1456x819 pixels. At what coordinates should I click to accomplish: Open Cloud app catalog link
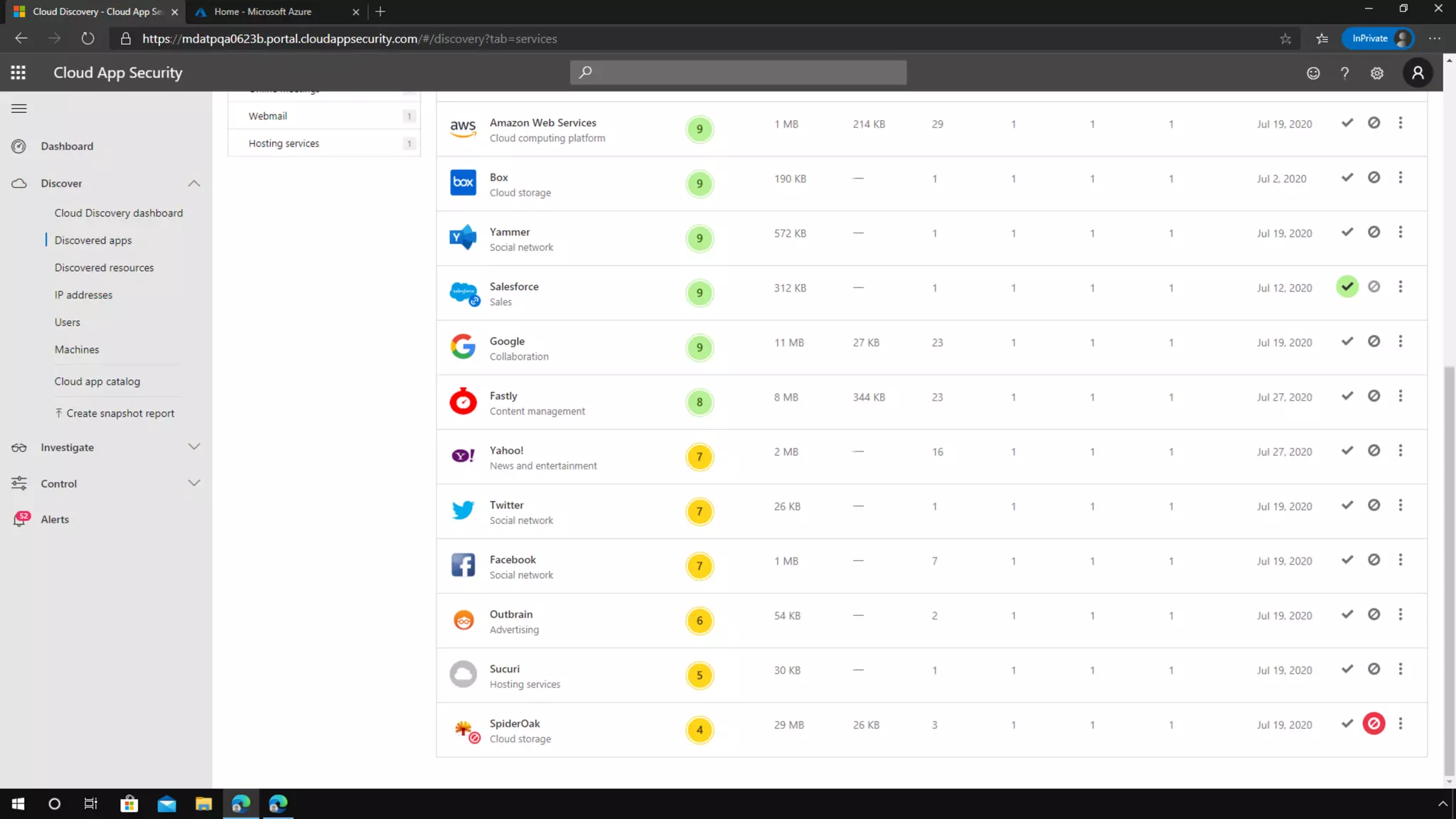(97, 382)
